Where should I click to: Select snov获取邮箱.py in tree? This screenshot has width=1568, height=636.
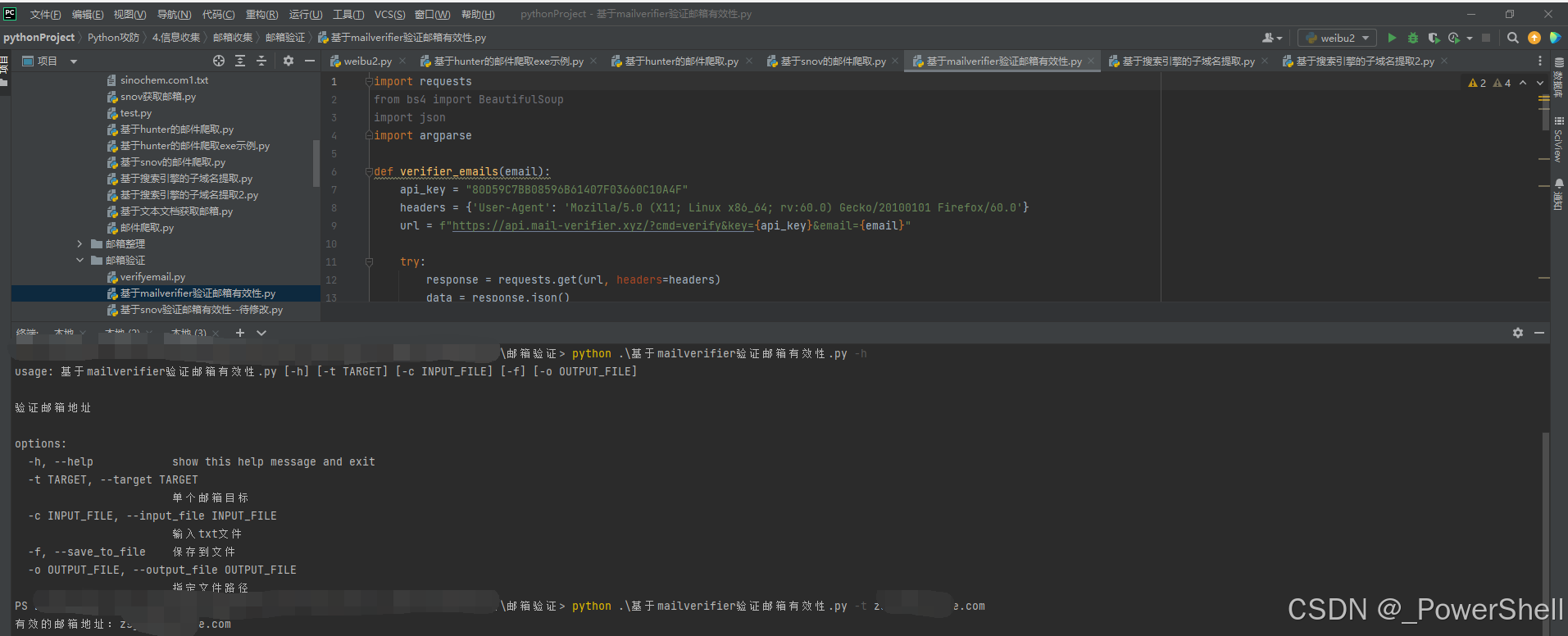(158, 97)
